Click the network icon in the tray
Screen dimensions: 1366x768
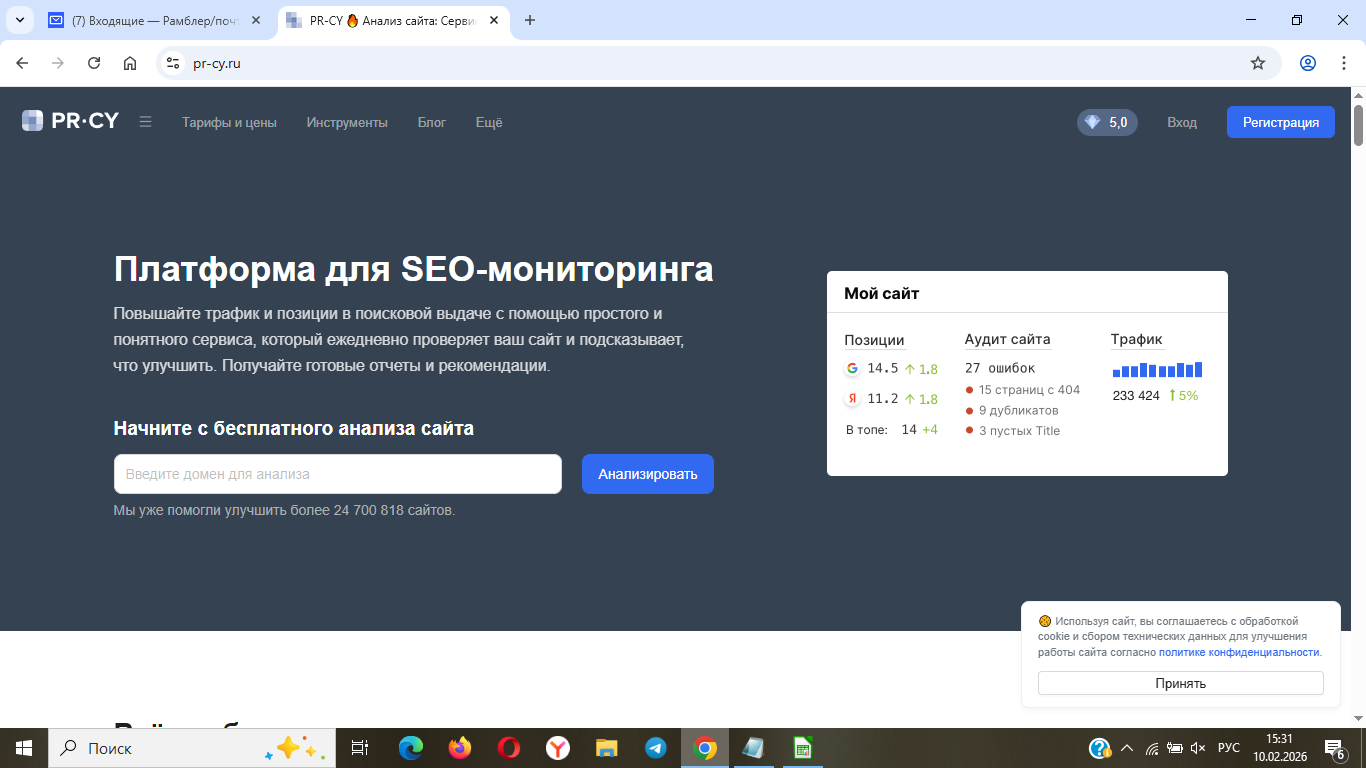1152,748
